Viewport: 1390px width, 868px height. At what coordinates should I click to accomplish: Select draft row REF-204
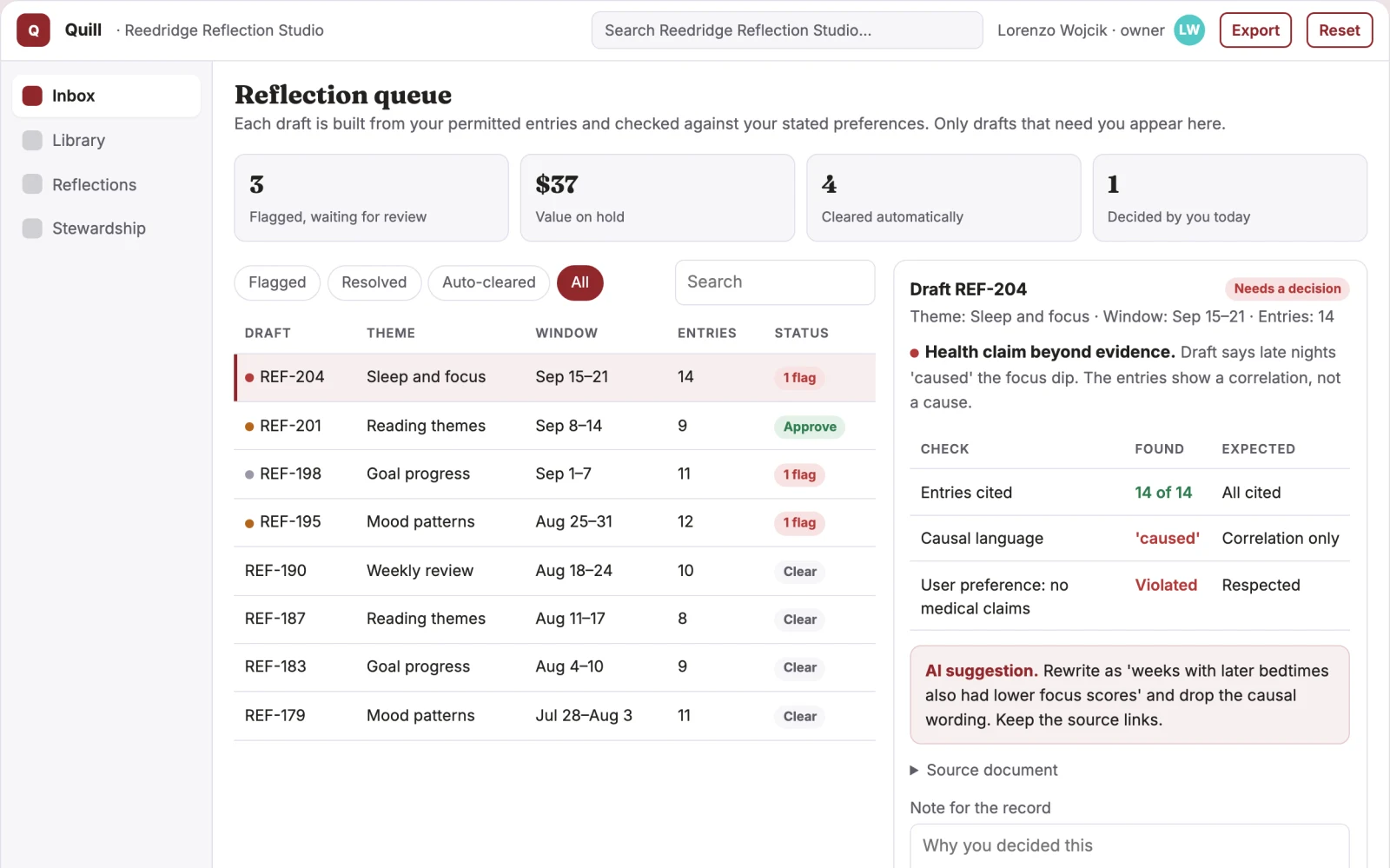554,377
